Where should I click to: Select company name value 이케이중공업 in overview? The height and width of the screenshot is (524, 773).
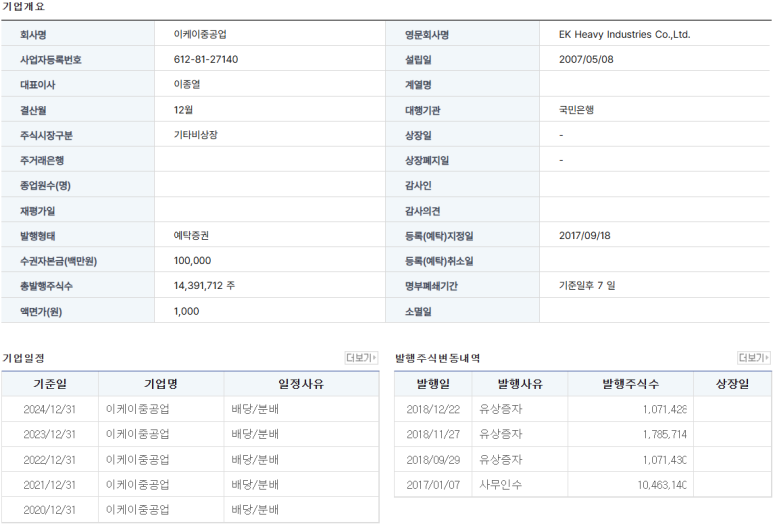coord(200,34)
